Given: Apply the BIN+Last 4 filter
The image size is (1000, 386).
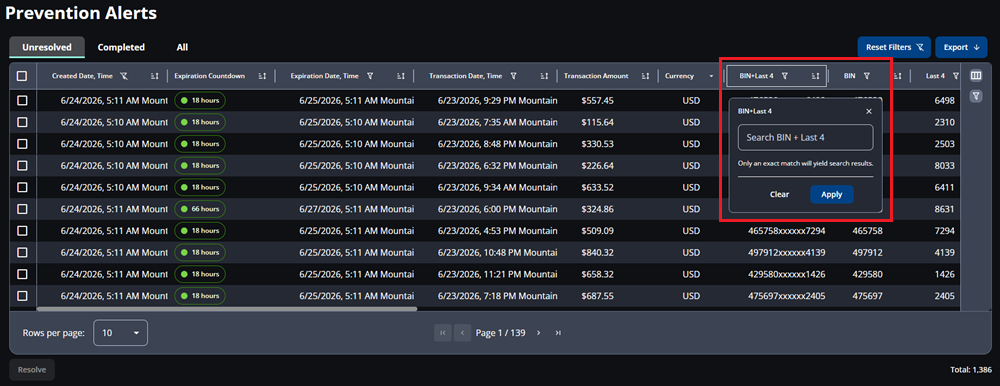Looking at the screenshot, I should (832, 195).
